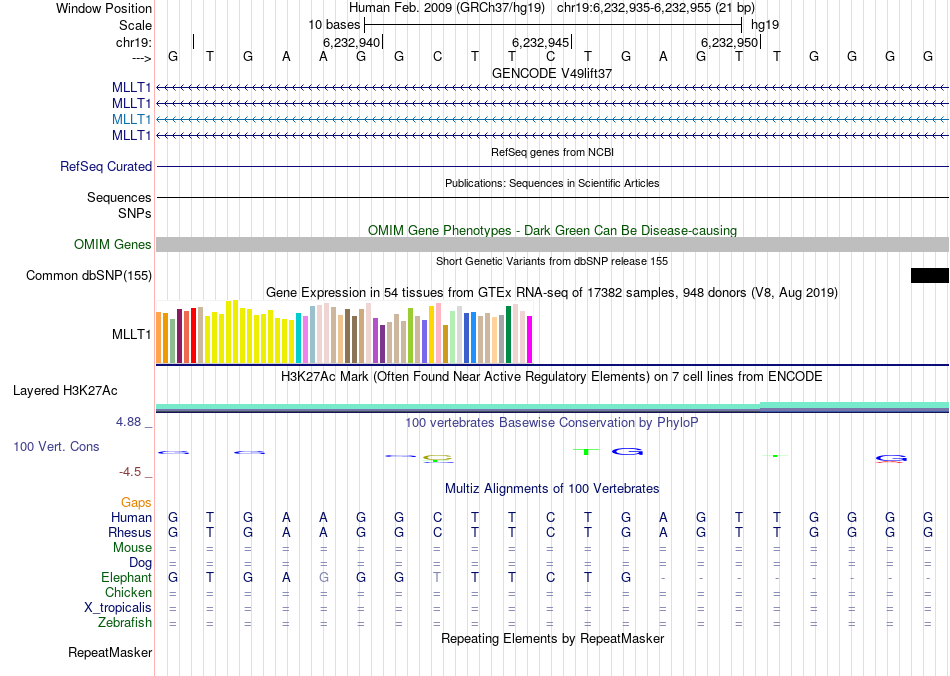
Task: Select the Window Position label
Action: click(x=104, y=8)
